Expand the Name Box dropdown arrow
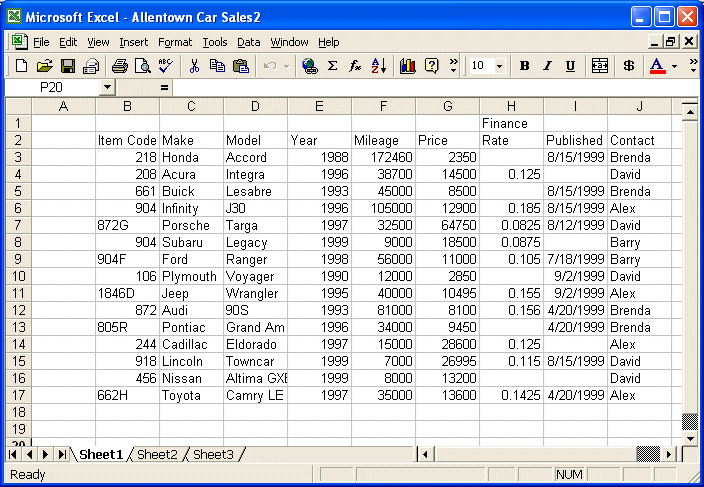Image resolution: width=704 pixels, height=487 pixels. pyautogui.click(x=107, y=87)
